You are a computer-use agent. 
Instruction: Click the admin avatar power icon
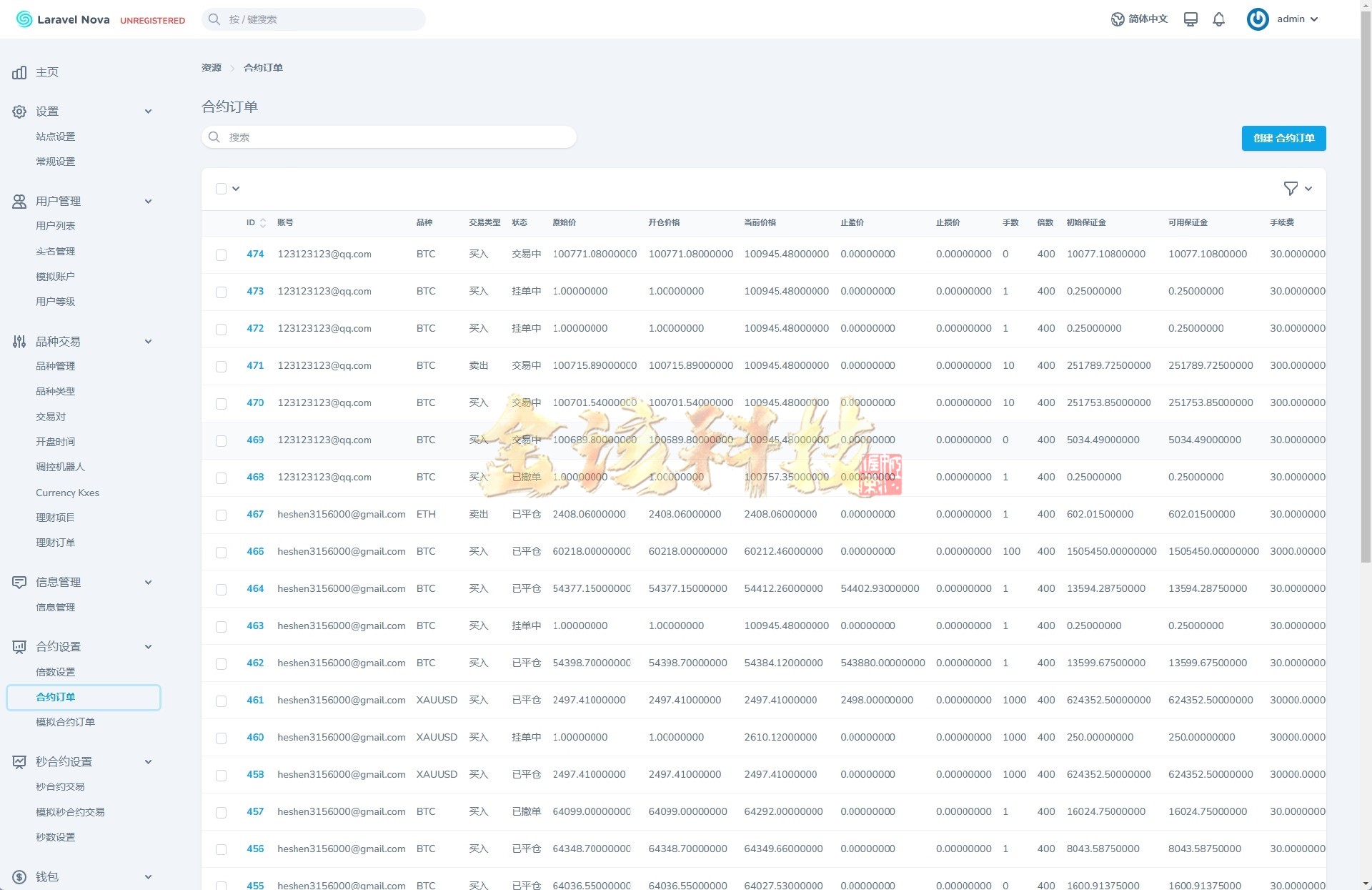(1257, 19)
